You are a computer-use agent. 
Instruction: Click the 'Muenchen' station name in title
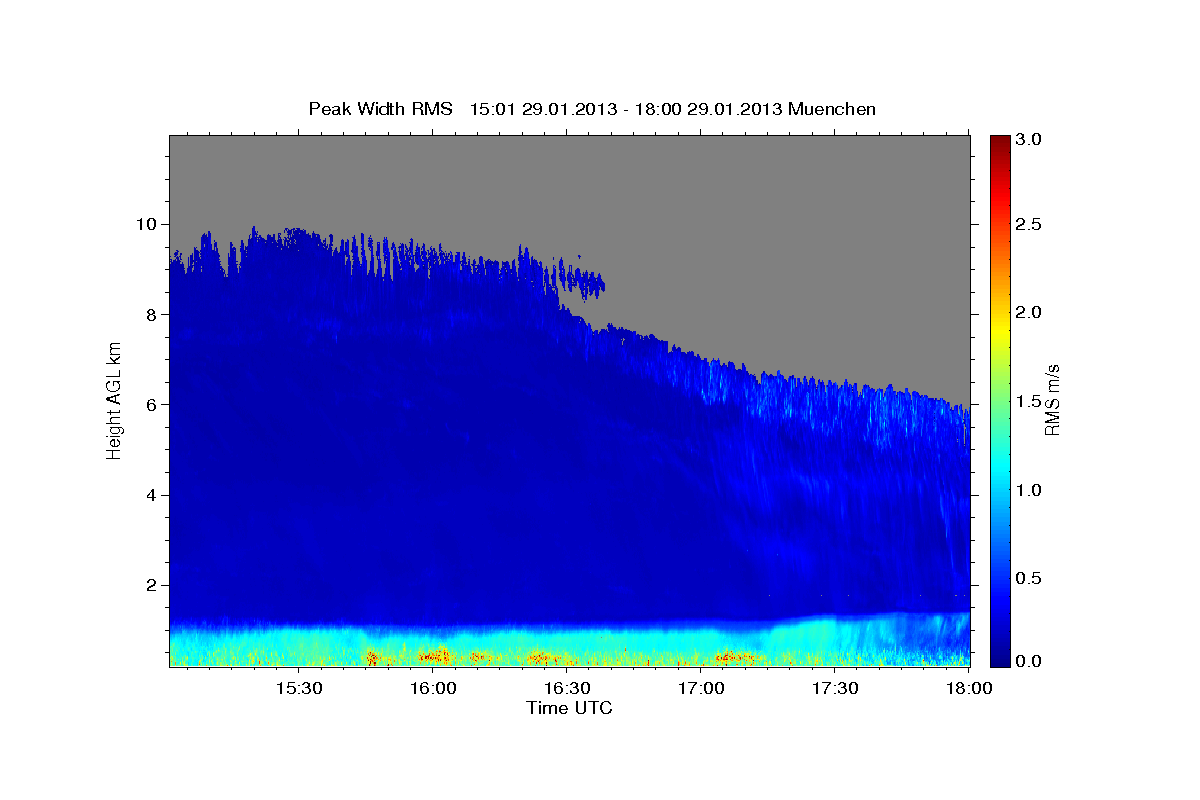[832, 108]
